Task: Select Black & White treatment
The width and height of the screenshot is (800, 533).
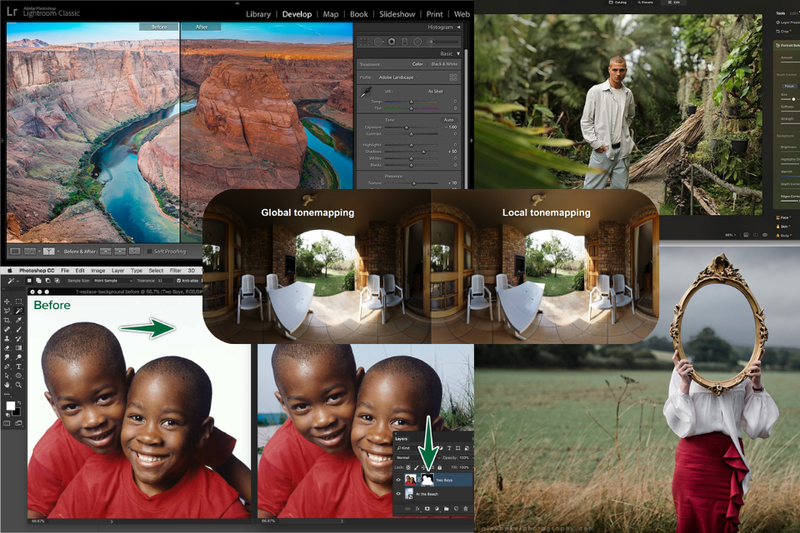Action: pyautogui.click(x=444, y=64)
